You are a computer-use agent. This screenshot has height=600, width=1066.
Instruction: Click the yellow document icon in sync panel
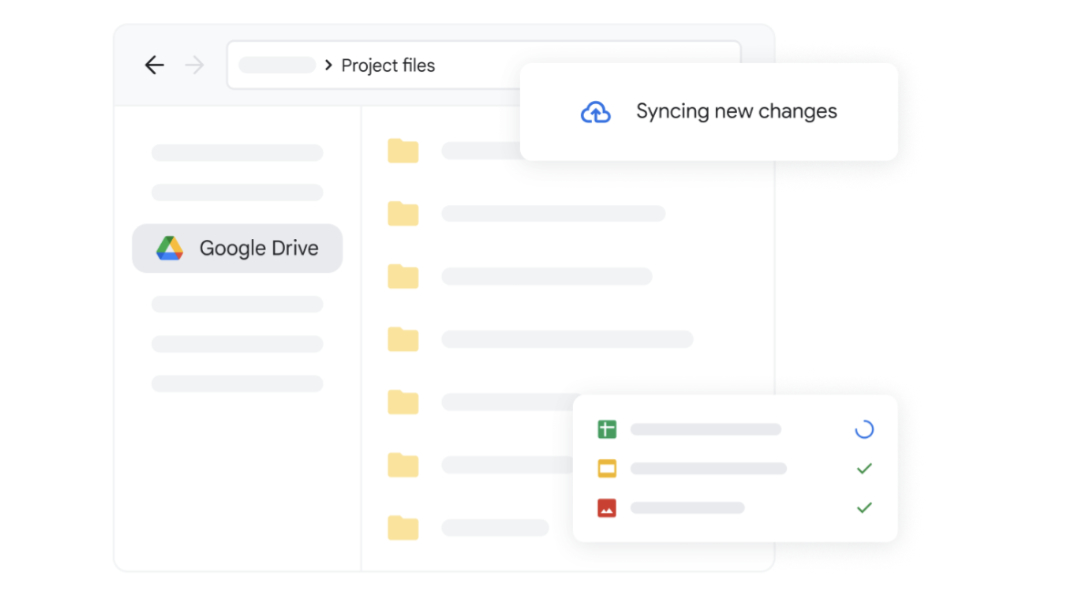click(606, 468)
